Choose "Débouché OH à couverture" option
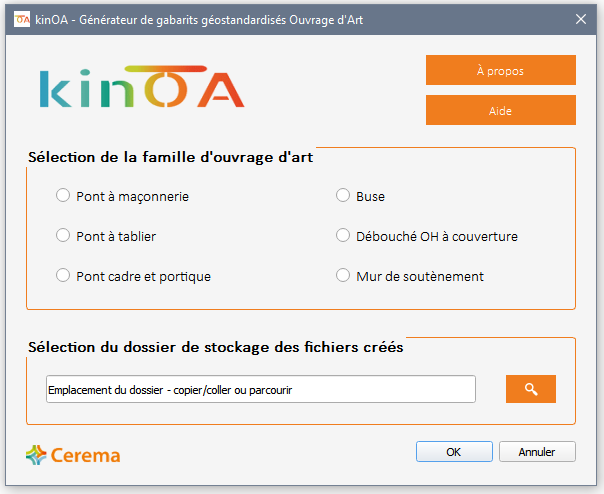 click(343, 236)
